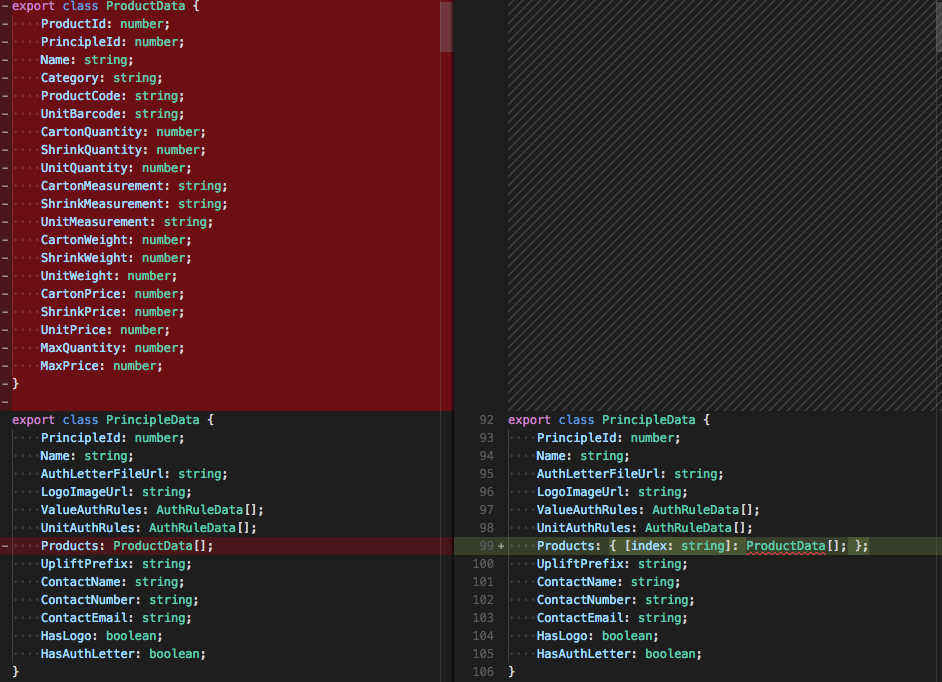Image resolution: width=942 pixels, height=682 pixels.
Task: Click the minus marker beside removed 'Products: ProductData[];'
Action: [5, 546]
